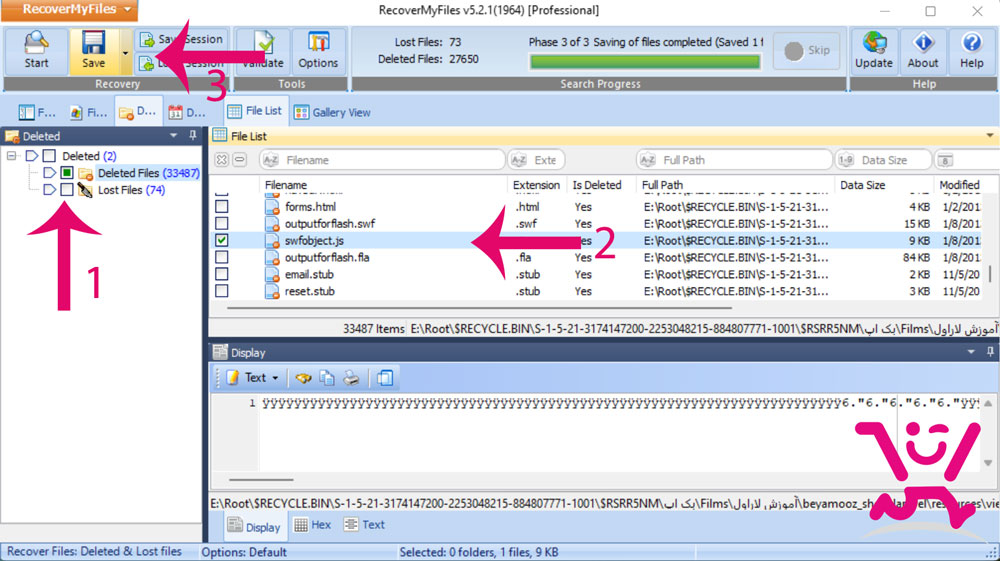This screenshot has width=1000, height=561.
Task: Click the copy icon in Display toolbar
Action: pos(327,377)
